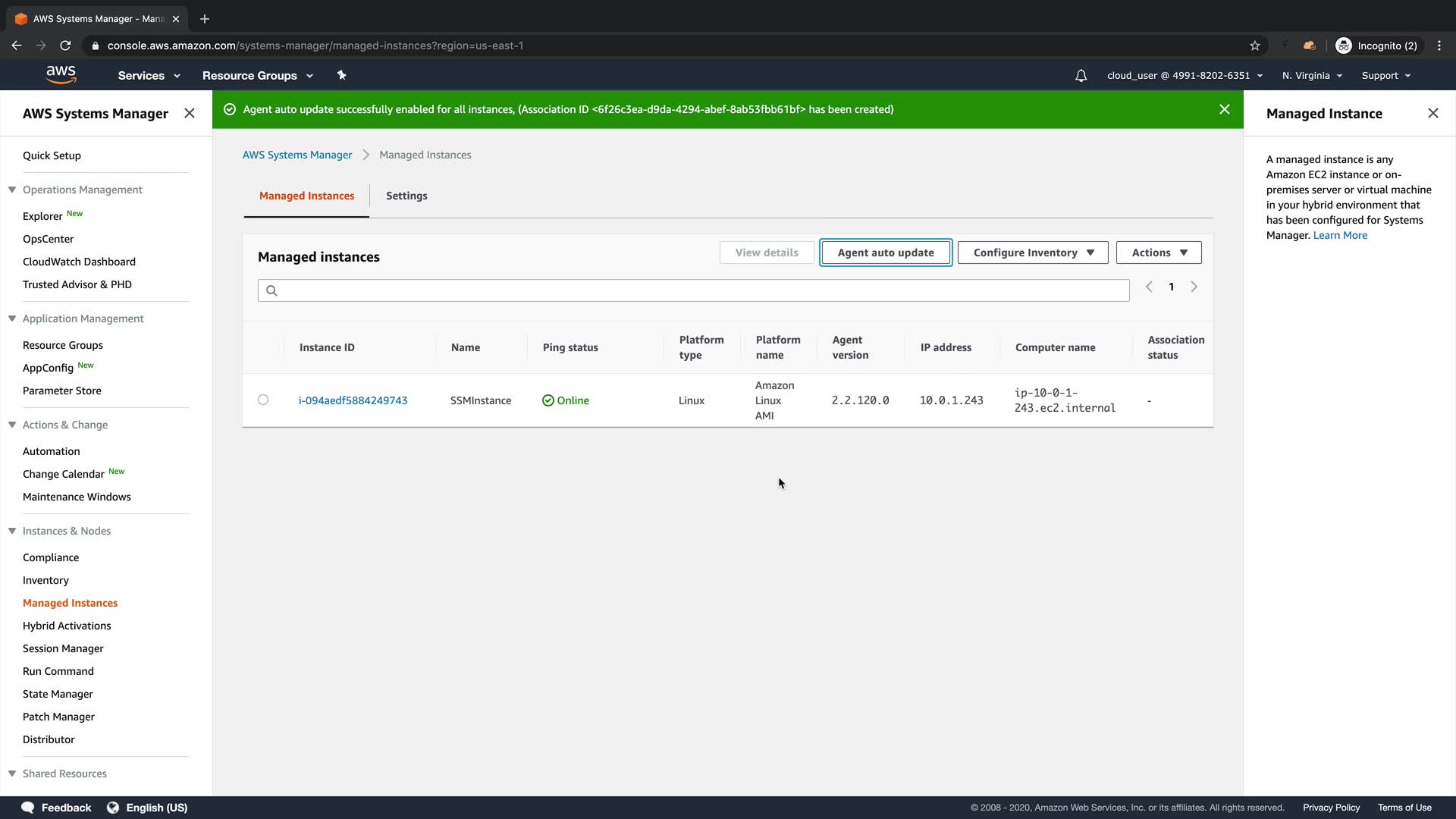1456x819 pixels.
Task: Switch to the Settings tab
Action: pyautogui.click(x=406, y=196)
